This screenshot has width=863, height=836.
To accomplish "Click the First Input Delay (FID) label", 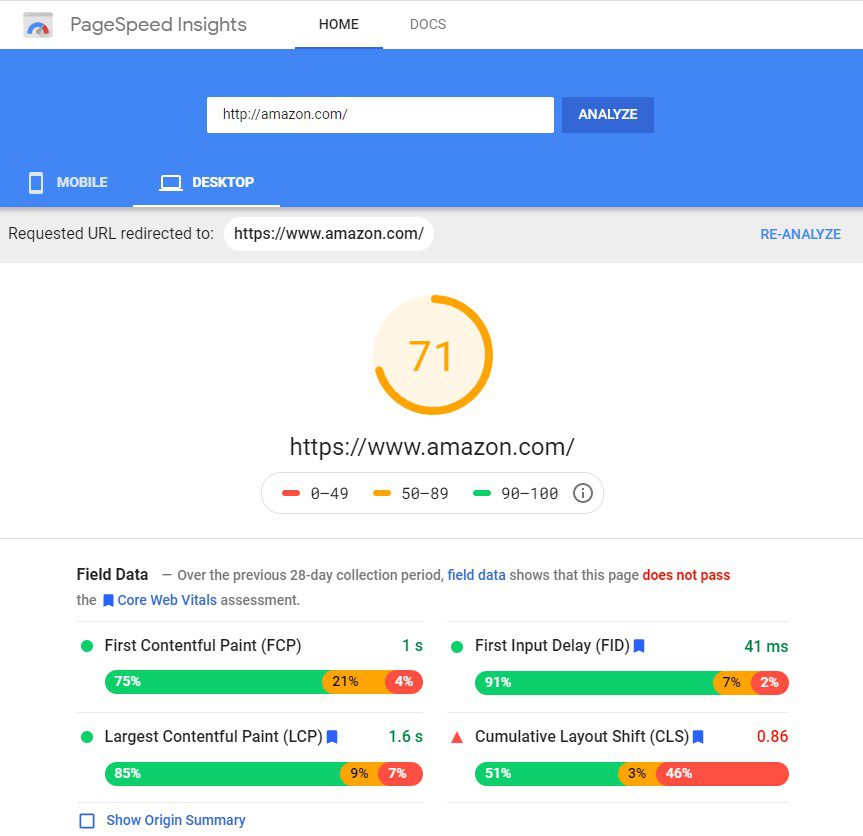I will pyautogui.click(x=552, y=646).
